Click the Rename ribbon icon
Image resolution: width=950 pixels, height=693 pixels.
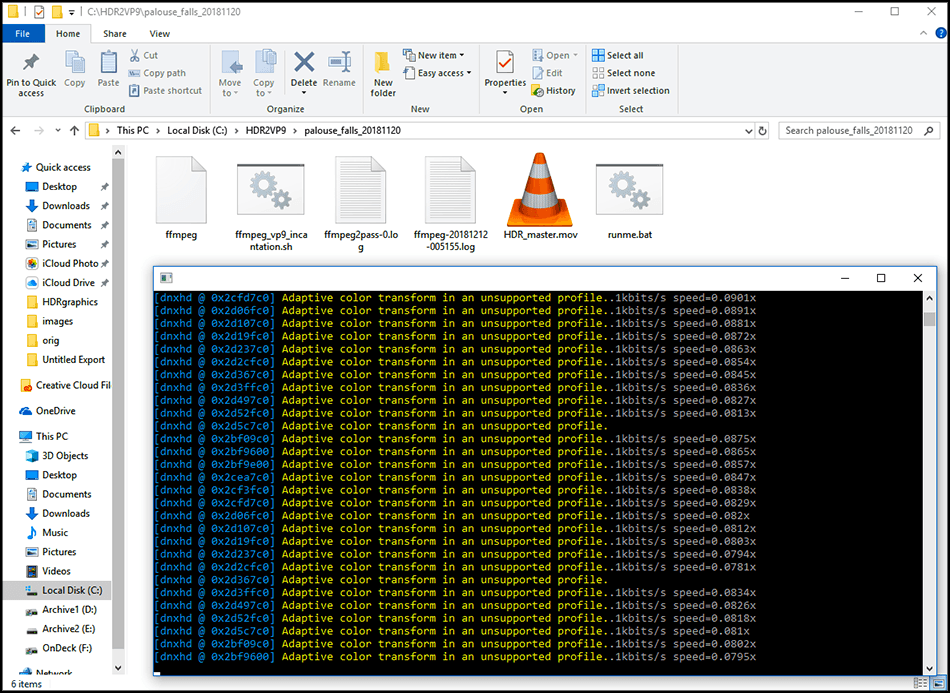339,62
